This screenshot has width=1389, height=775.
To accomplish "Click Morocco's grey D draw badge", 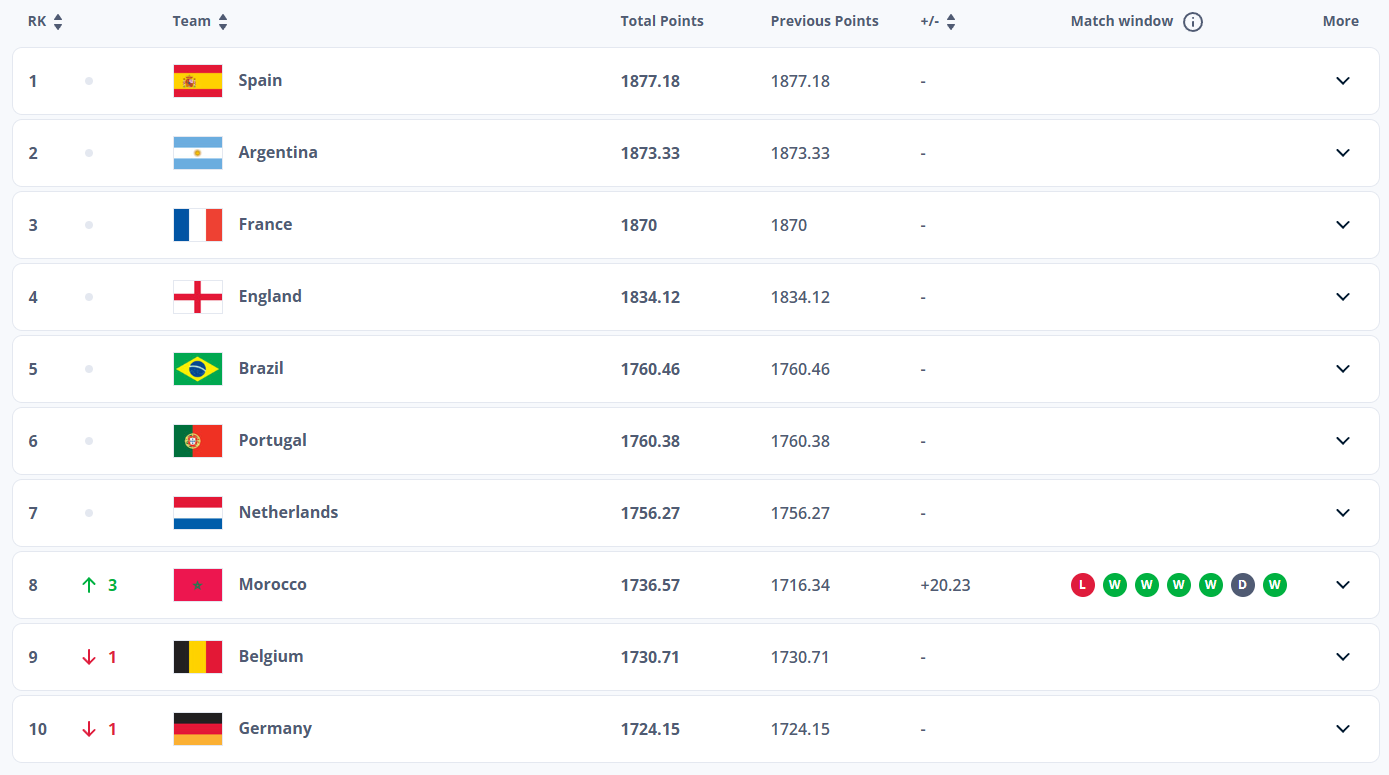I will (x=1242, y=585).
